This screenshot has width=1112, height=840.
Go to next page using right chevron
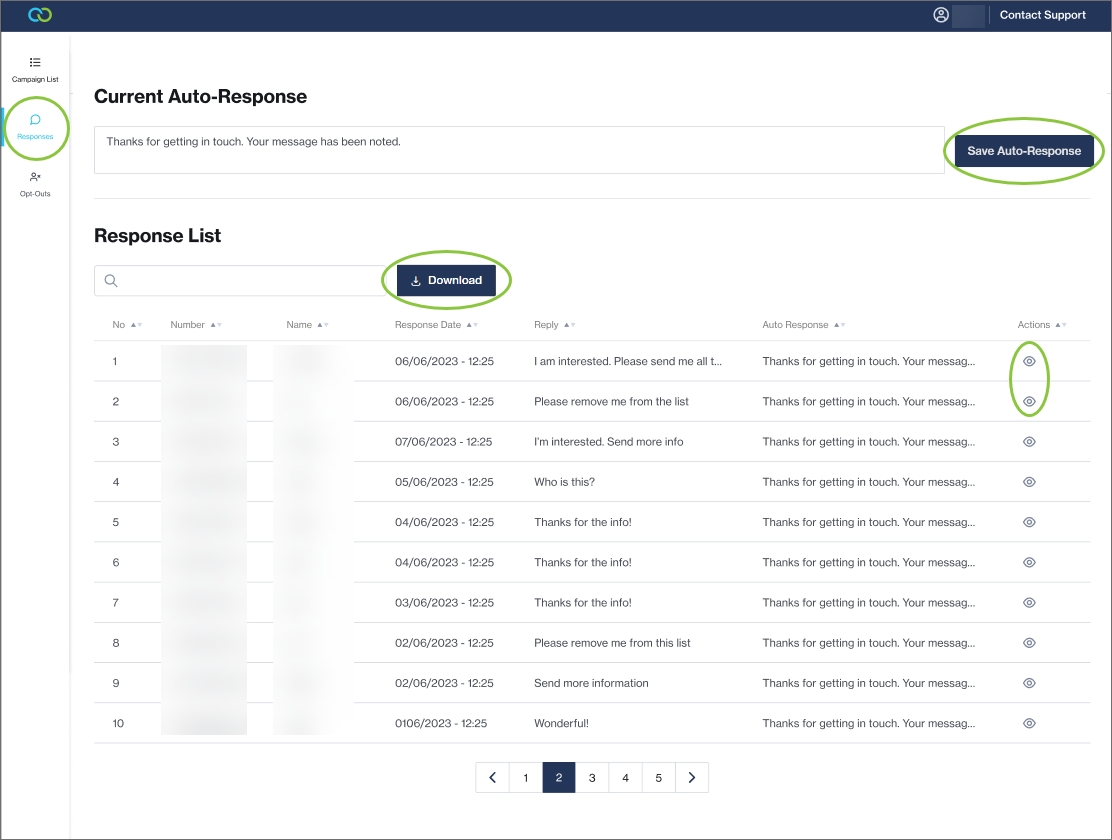(692, 777)
